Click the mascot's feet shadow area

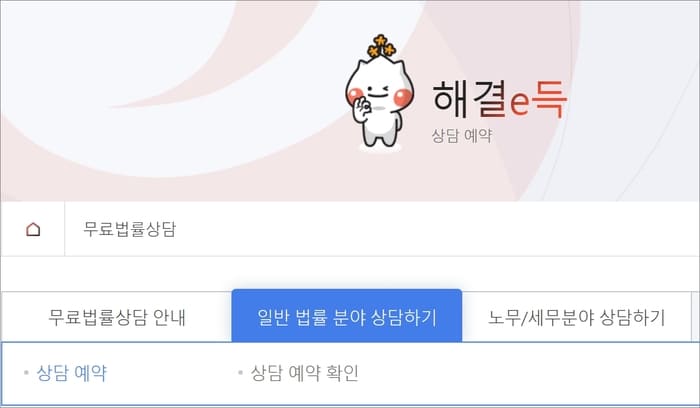coord(379,146)
